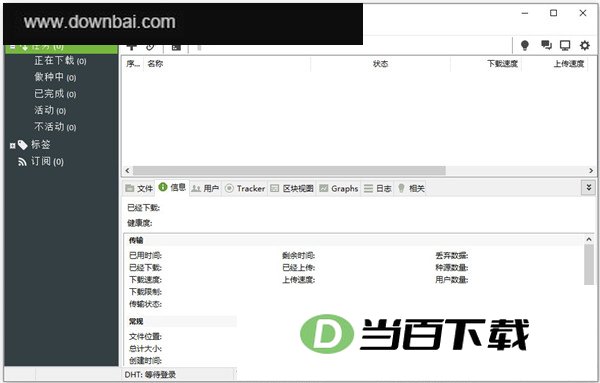Image resolution: width=600 pixels, height=383 pixels.
Task: Select 已完成 (0) in the sidebar
Action: (x=55, y=93)
